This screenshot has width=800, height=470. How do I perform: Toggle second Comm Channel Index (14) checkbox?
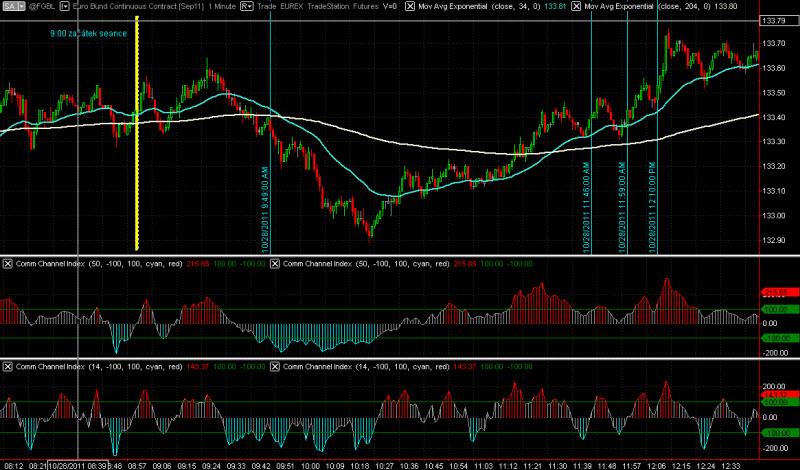(277, 366)
